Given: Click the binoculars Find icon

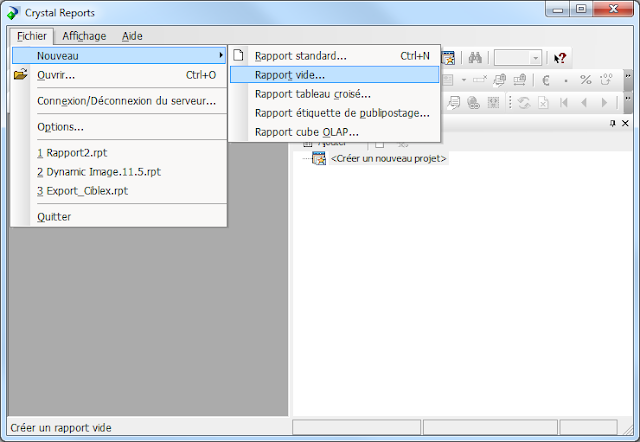Looking at the screenshot, I should pyautogui.click(x=475, y=58).
